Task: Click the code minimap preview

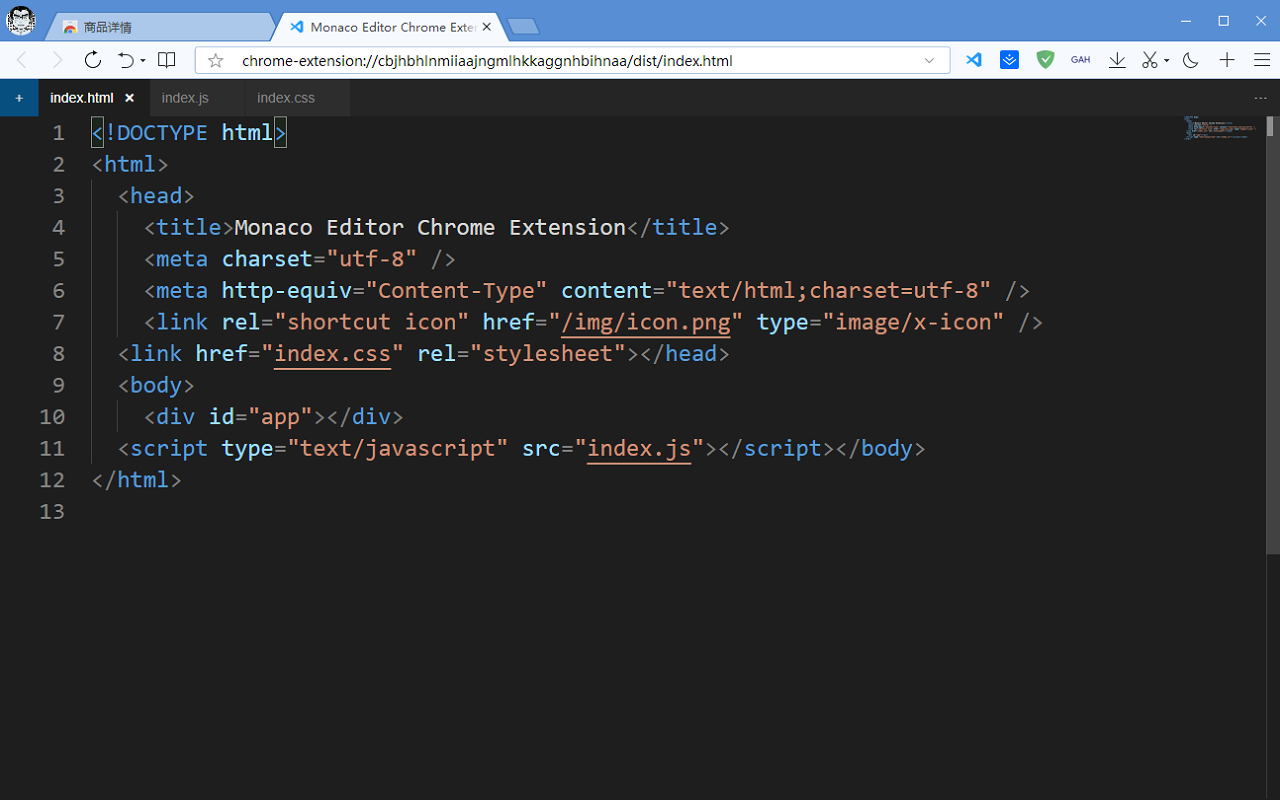Action: click(1219, 128)
